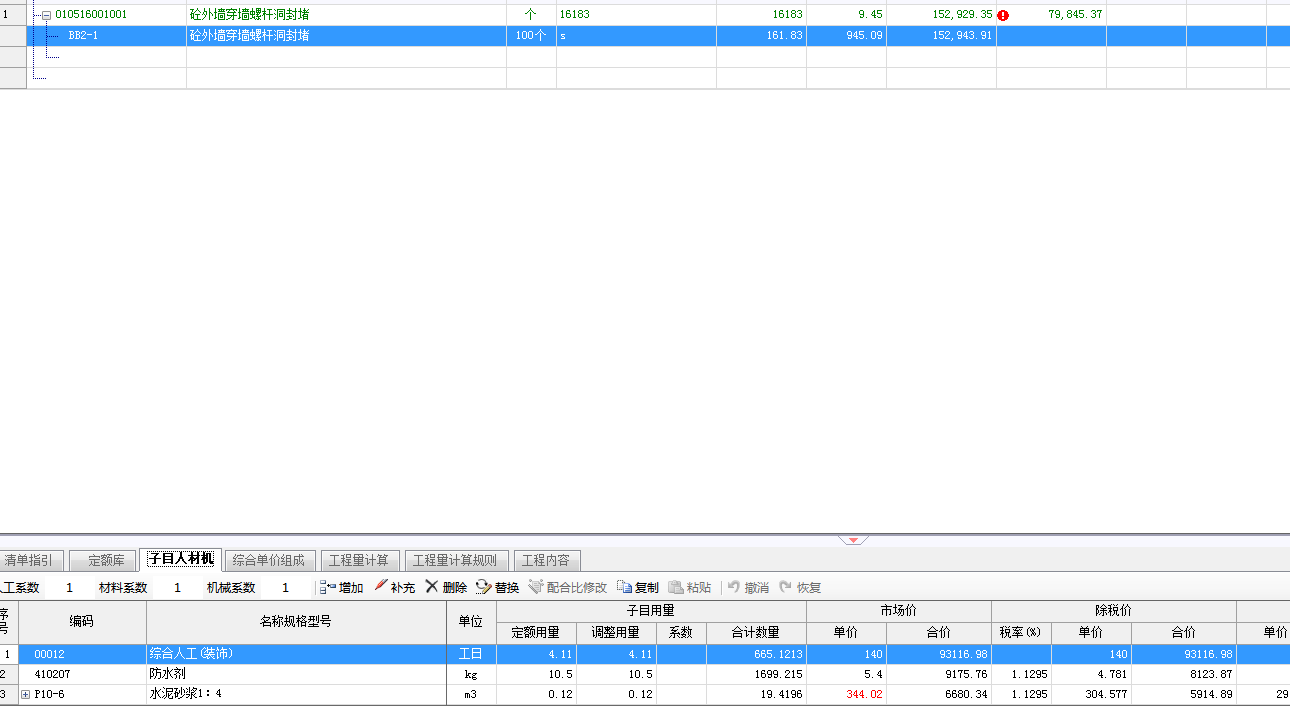The width and height of the screenshot is (1290, 724).
Task: Click the 152,943.91 total cell in BB2-1 row
Action: pyautogui.click(x=941, y=35)
